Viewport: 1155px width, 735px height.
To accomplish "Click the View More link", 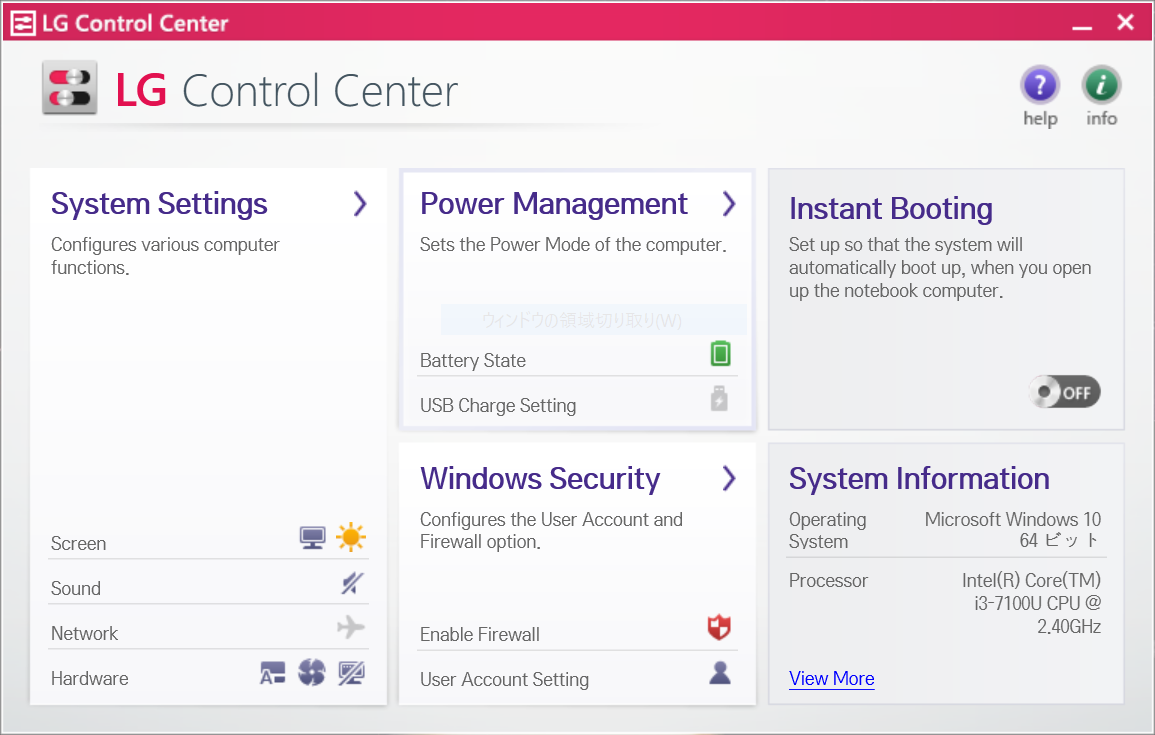I will [x=831, y=678].
